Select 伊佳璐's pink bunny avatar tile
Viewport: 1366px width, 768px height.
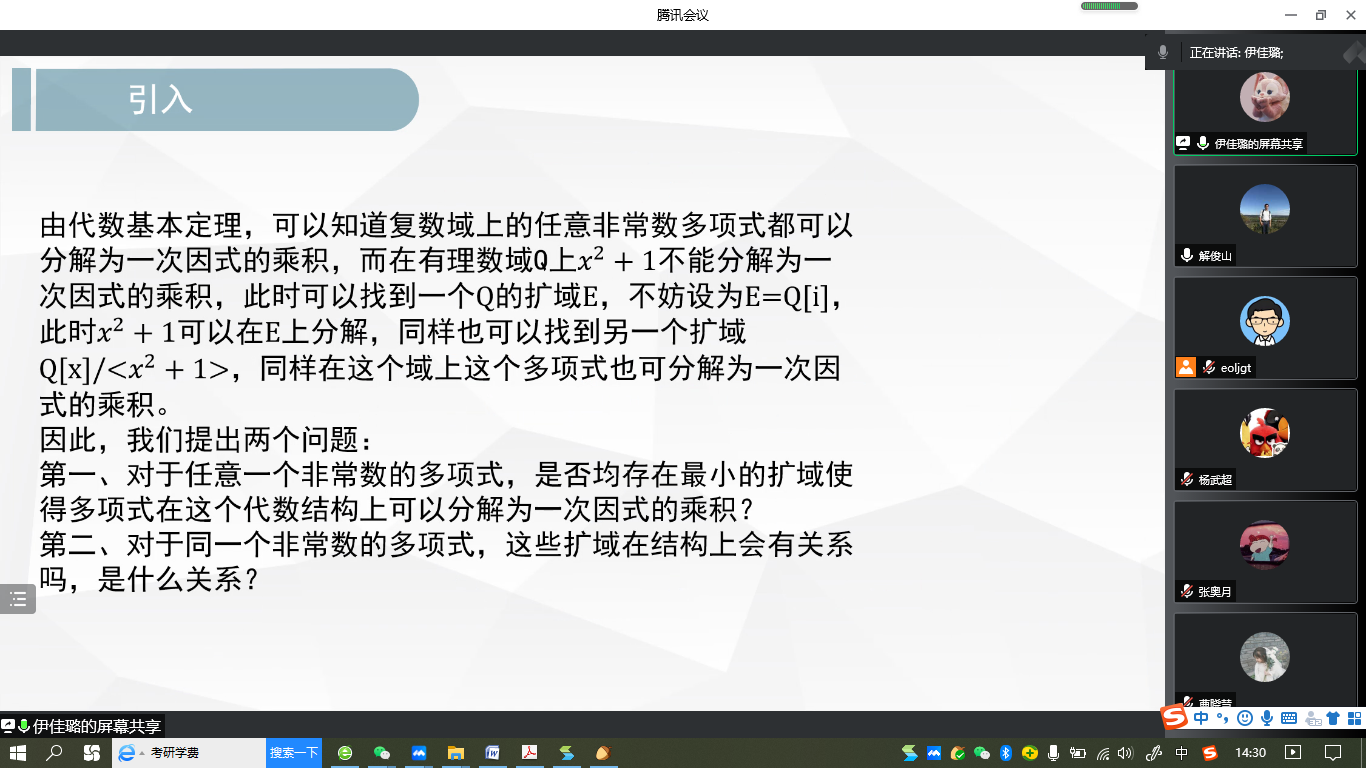tap(1264, 98)
